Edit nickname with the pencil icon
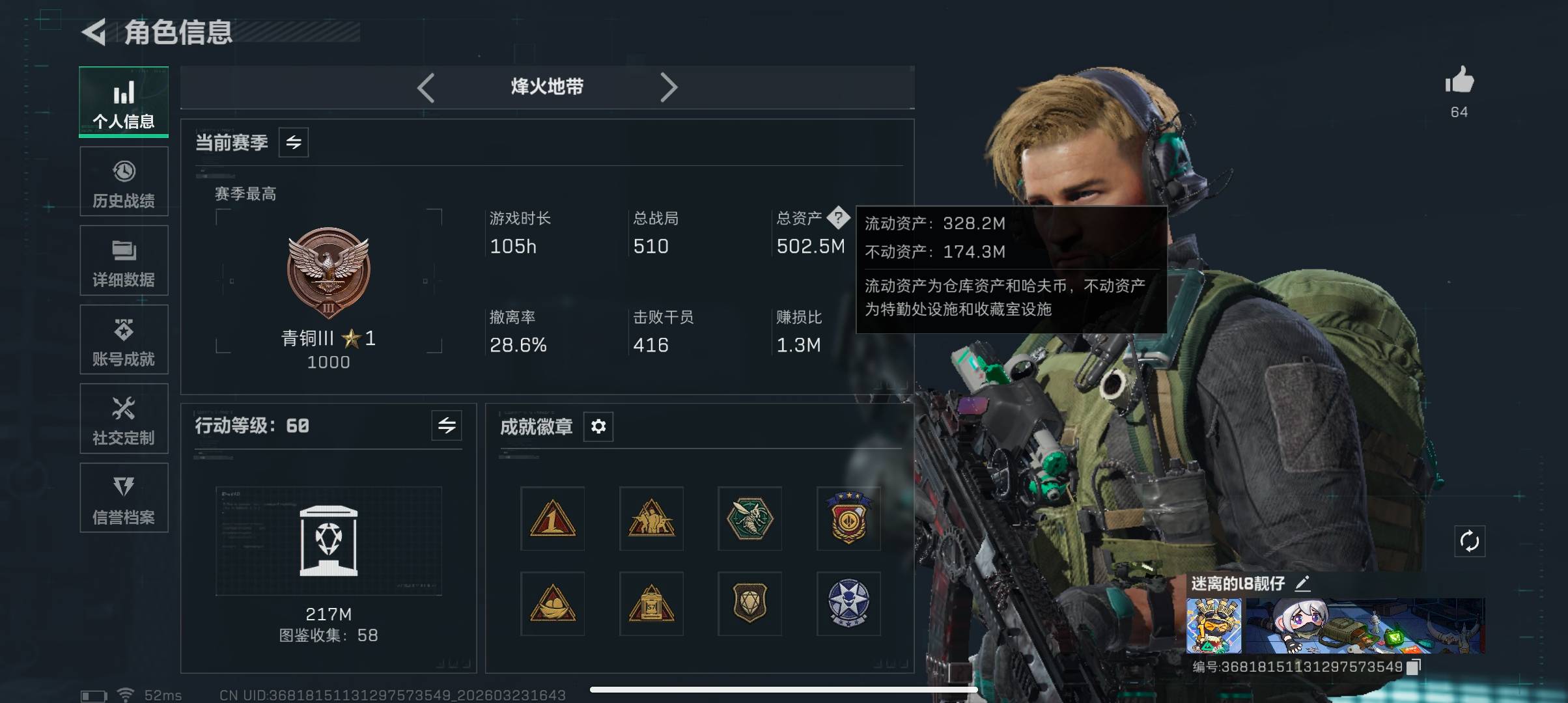 point(1302,583)
